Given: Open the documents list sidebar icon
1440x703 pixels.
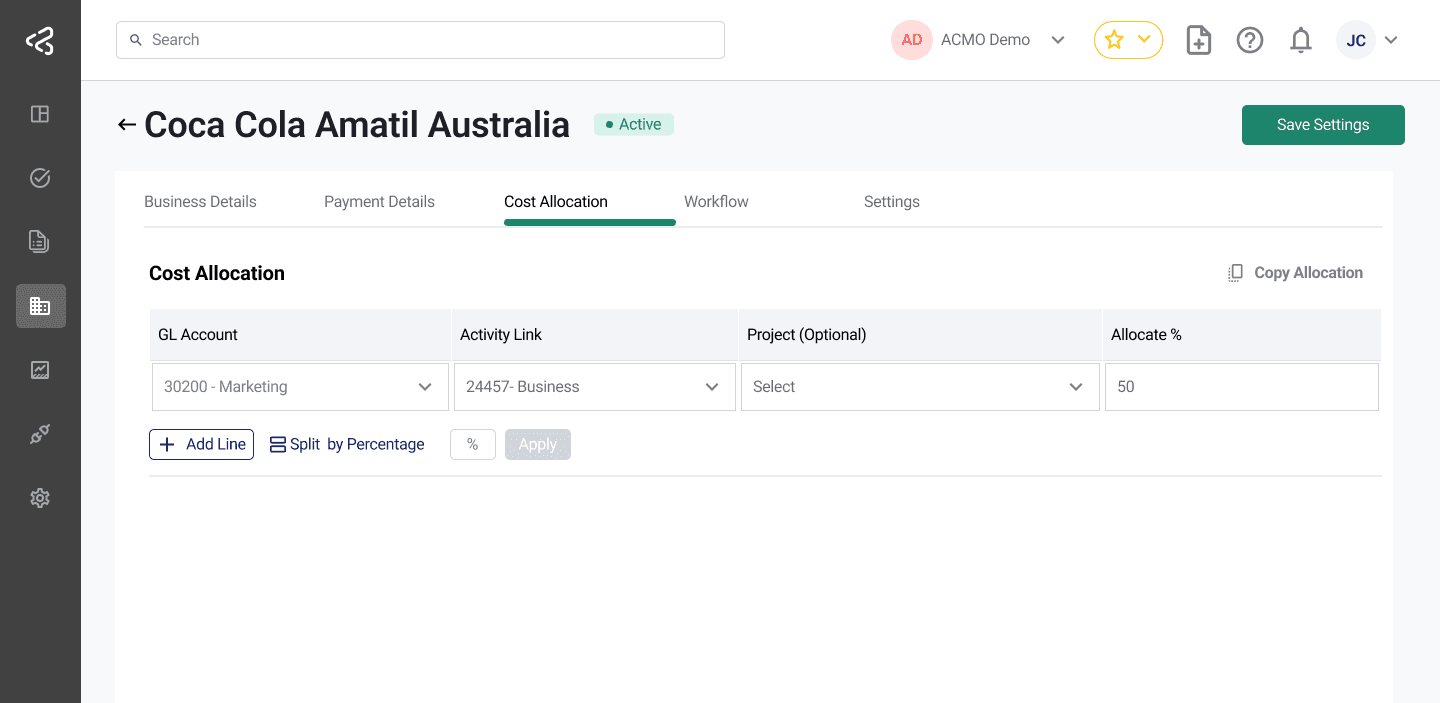Looking at the screenshot, I should pos(40,242).
